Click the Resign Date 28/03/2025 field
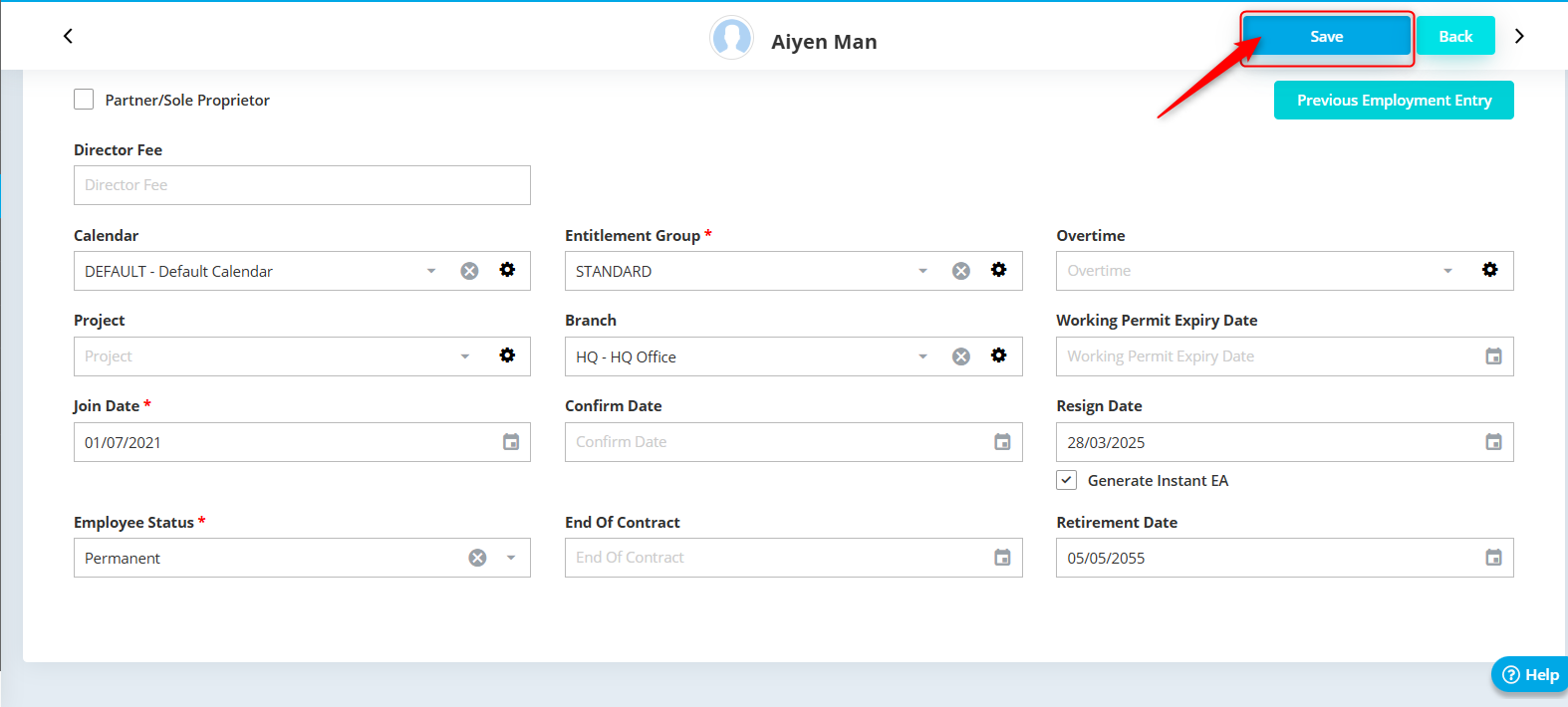The height and width of the screenshot is (707, 1568). click(1284, 442)
